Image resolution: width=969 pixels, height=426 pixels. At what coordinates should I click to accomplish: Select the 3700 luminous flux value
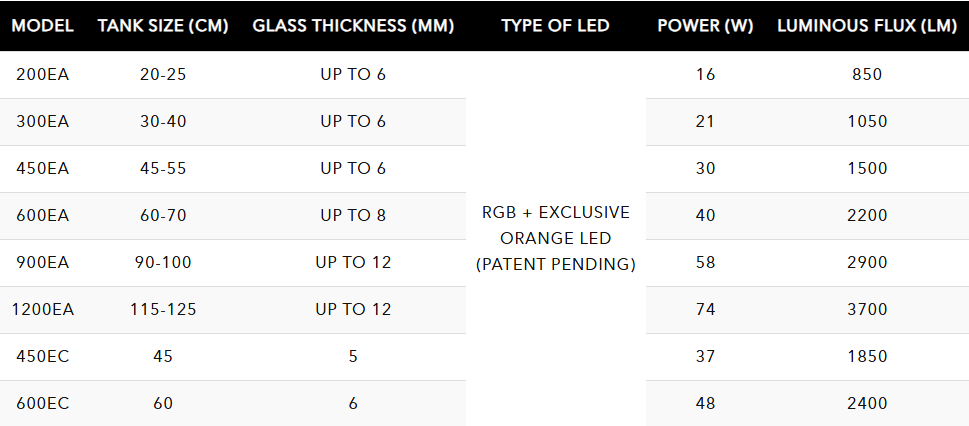(x=866, y=309)
